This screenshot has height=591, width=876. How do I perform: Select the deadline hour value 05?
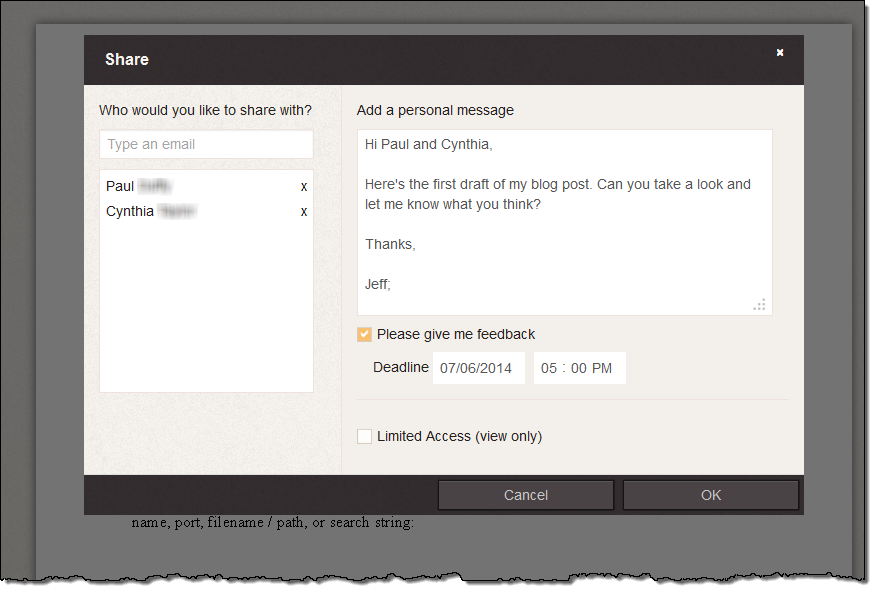click(549, 368)
